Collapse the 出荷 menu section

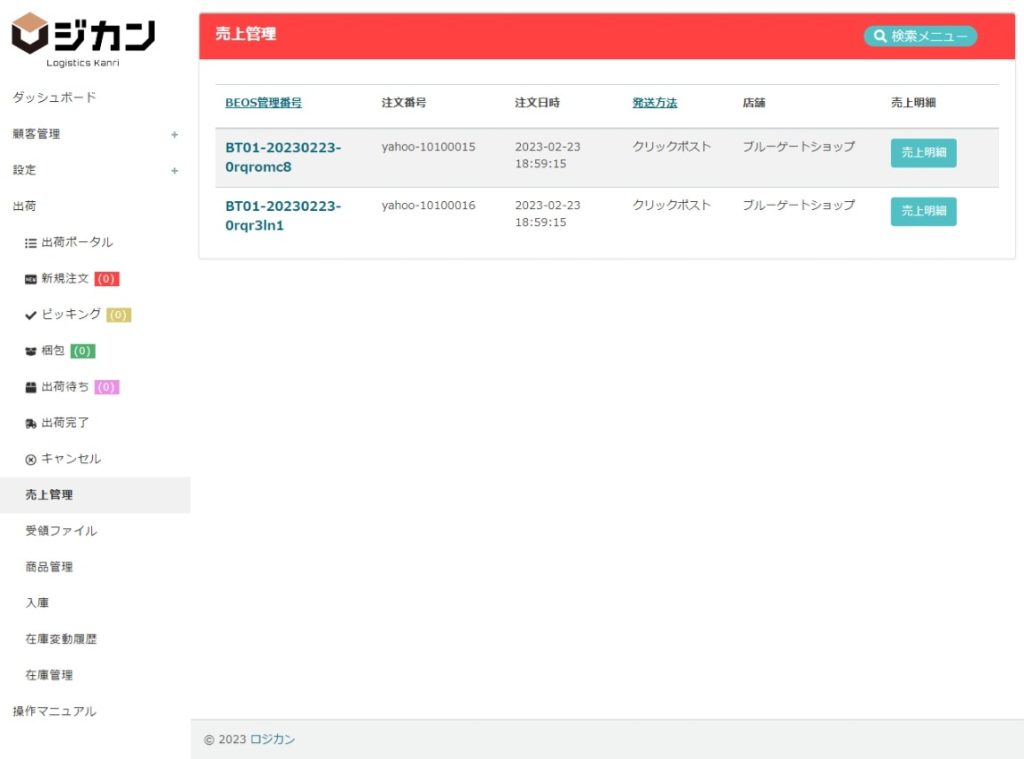[x=25, y=206]
